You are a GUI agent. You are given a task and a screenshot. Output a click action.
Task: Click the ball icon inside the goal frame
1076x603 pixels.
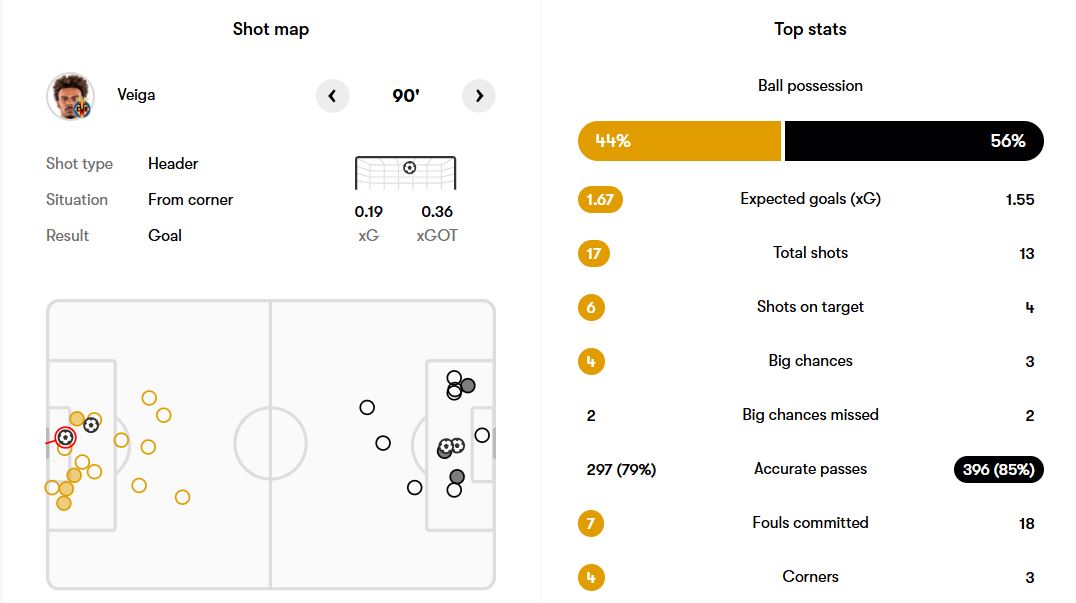(409, 167)
